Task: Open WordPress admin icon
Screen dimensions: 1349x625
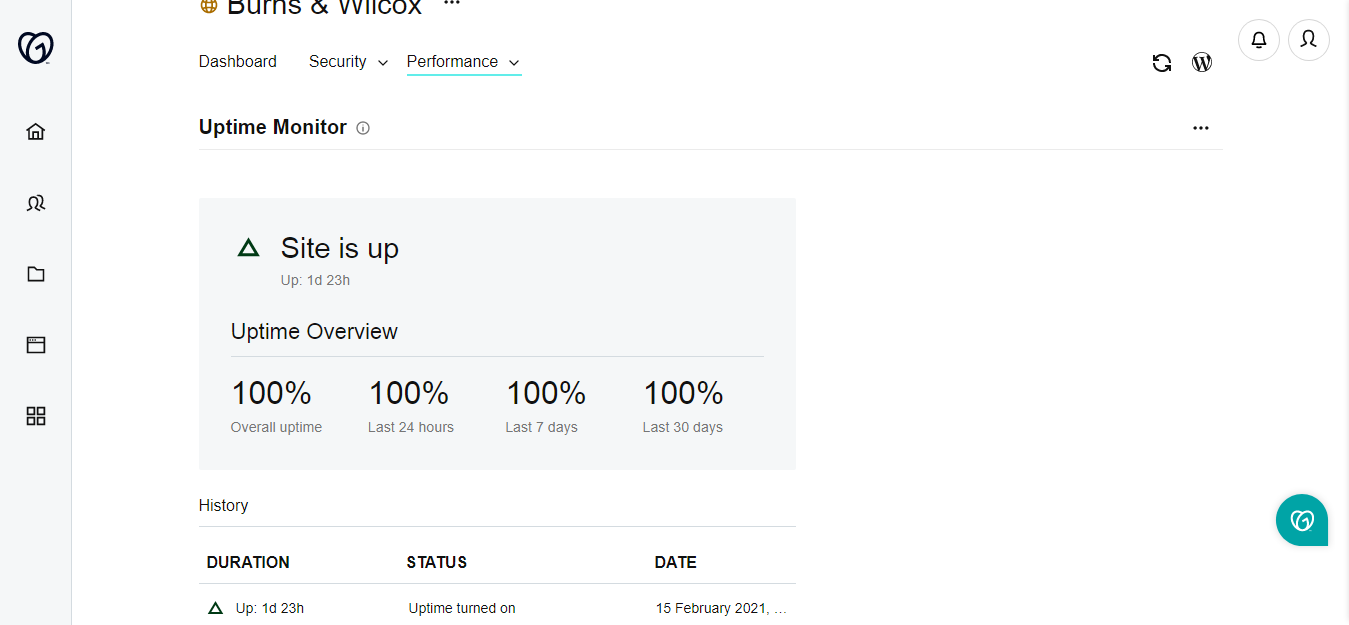Action: [1202, 62]
